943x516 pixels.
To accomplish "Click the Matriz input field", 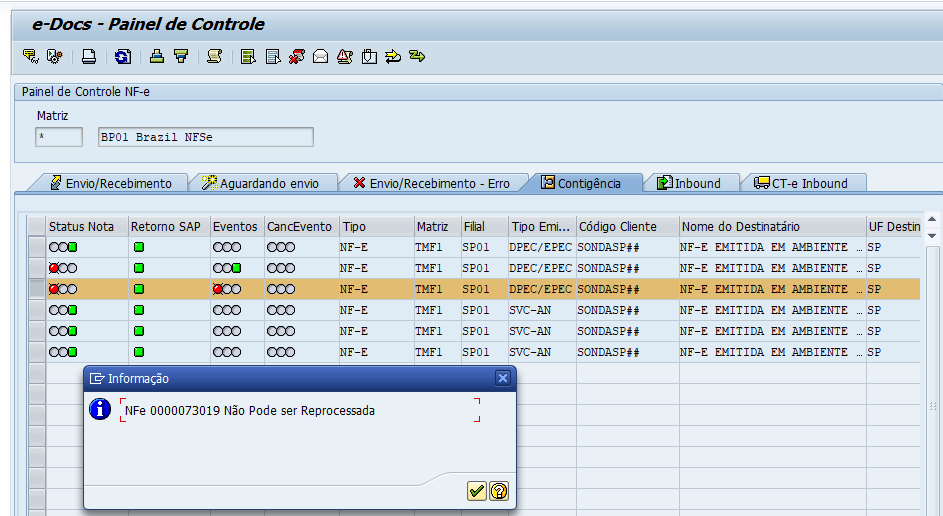I will 58,137.
